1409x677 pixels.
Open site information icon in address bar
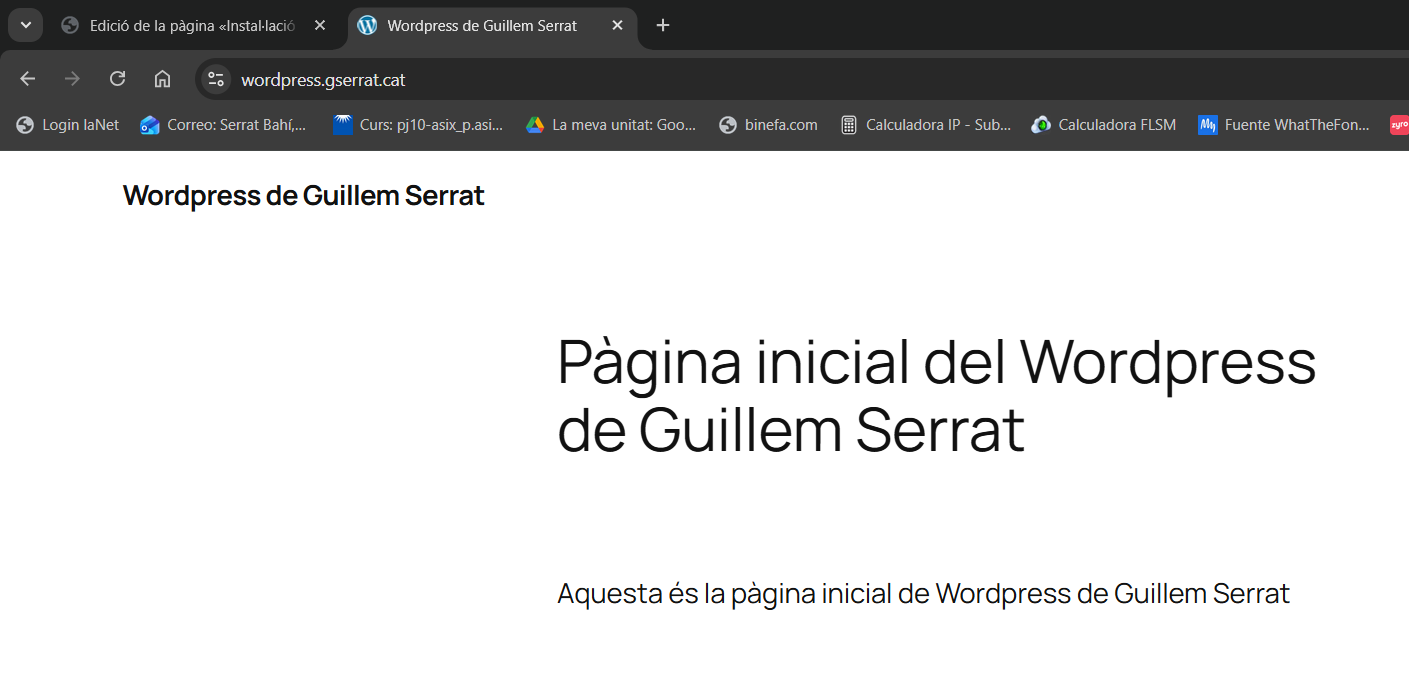pos(215,79)
